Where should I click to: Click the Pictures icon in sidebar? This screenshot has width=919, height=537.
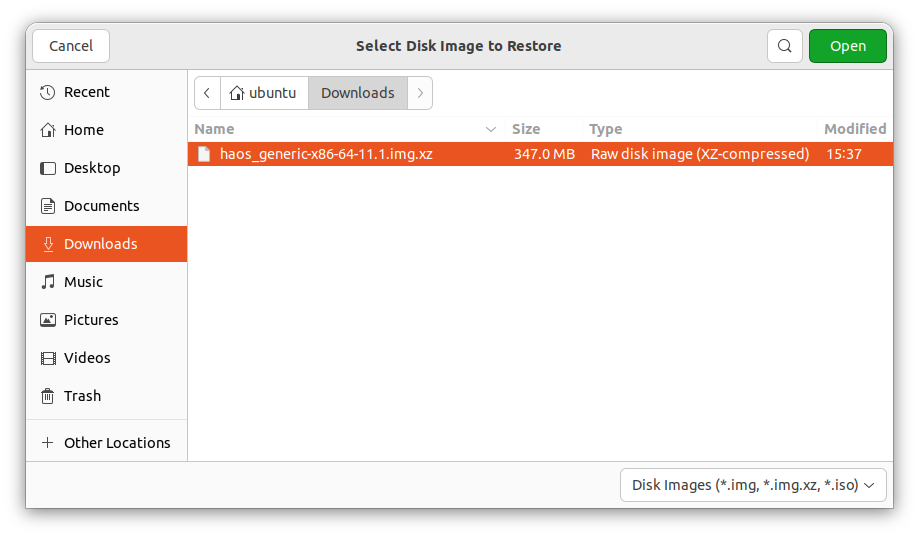click(x=47, y=320)
